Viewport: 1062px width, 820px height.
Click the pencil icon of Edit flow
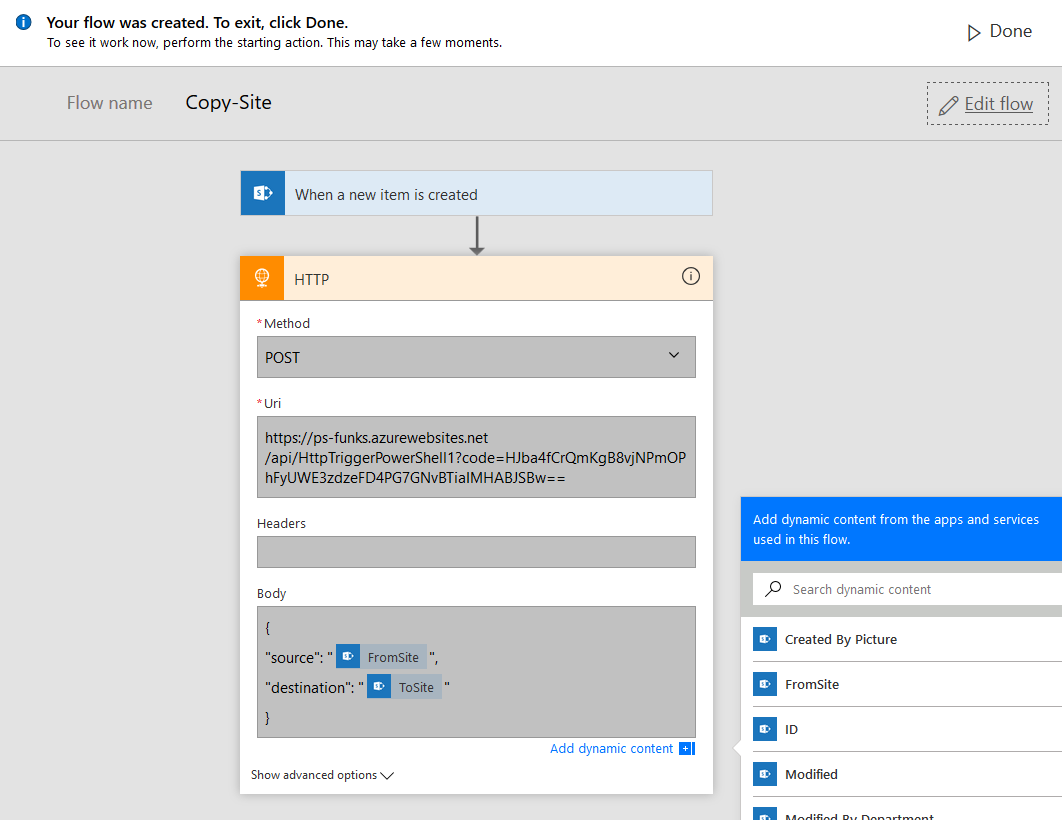point(948,104)
